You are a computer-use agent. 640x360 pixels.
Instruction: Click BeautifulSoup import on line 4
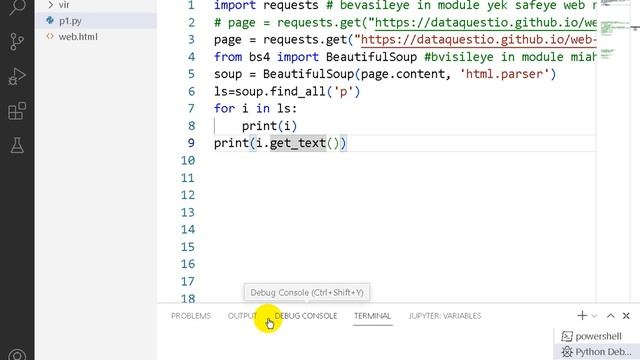click(371, 57)
